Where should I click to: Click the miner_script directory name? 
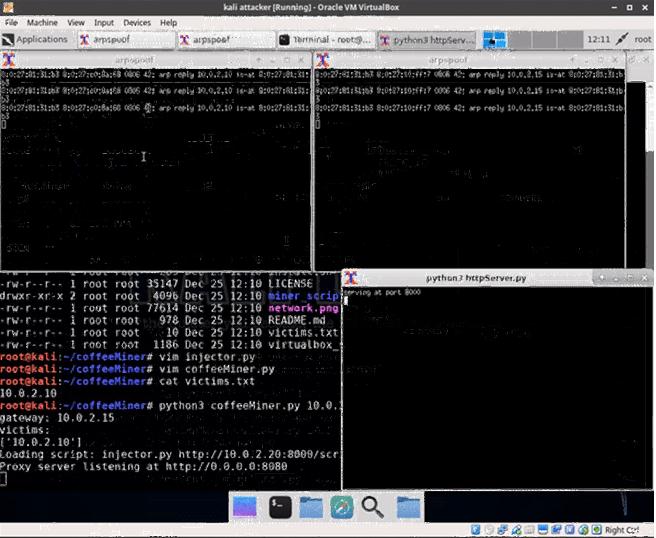click(303, 296)
